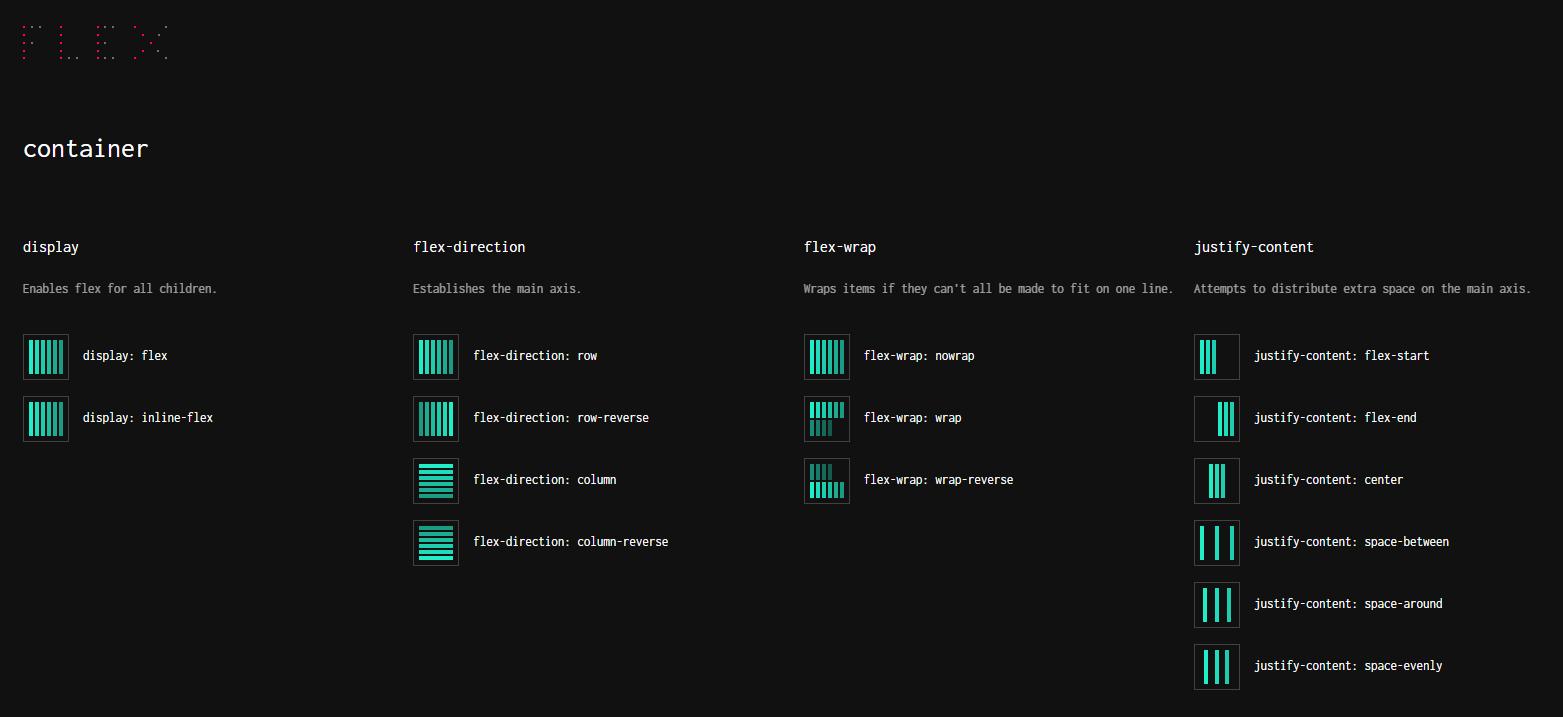1563x717 pixels.
Task: Click the flex-wrap: wrap diagram icon
Action: tap(826, 418)
